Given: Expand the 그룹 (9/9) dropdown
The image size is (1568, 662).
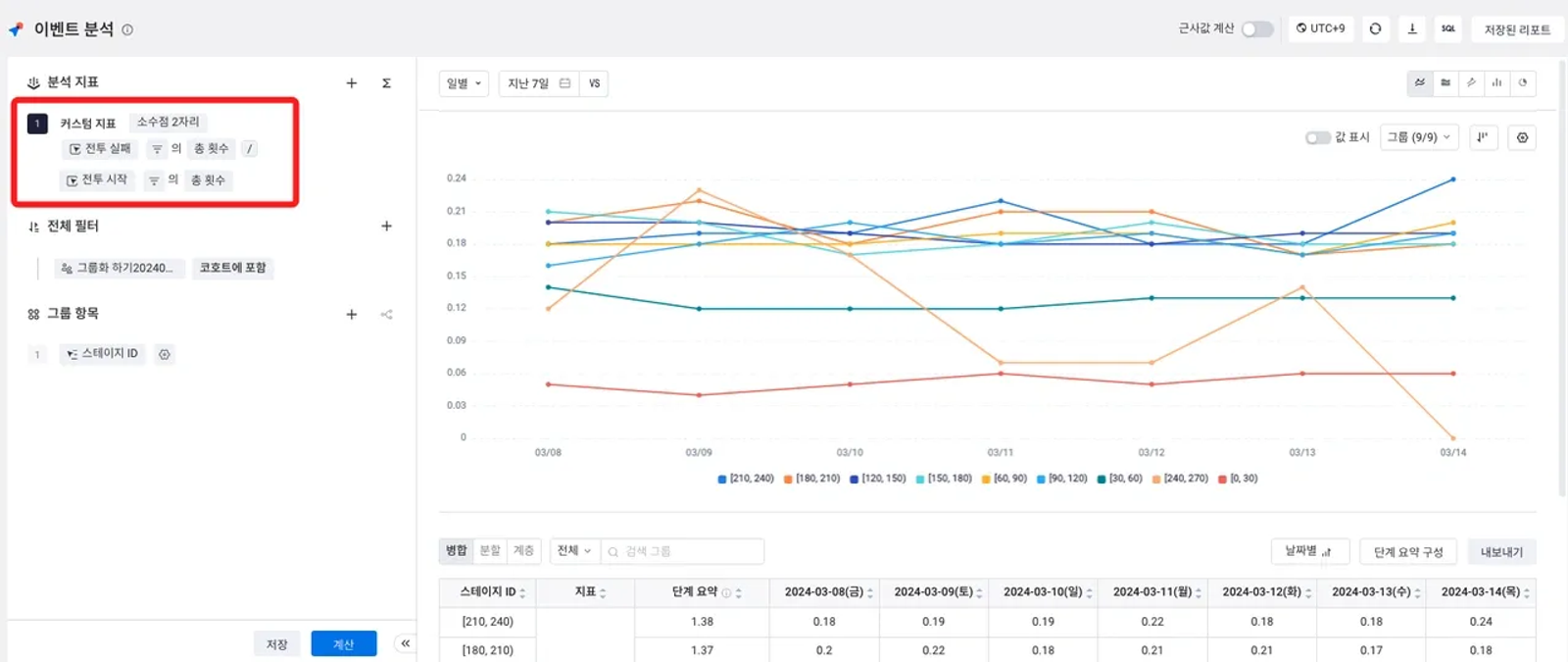Looking at the screenshot, I should (x=1419, y=138).
